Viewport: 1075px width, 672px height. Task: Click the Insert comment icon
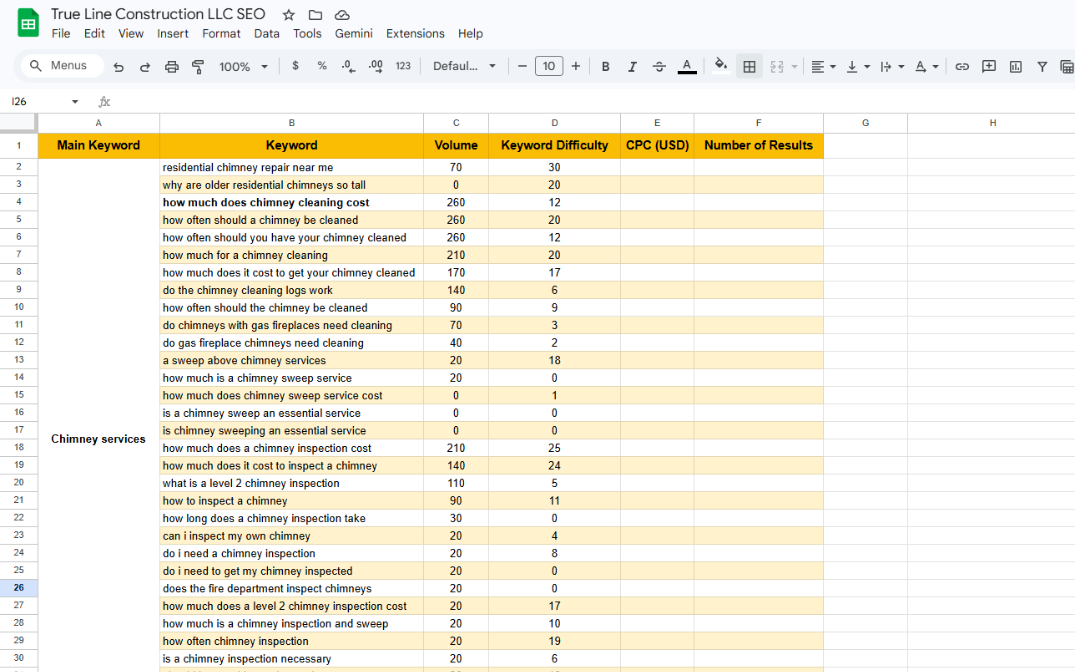pos(989,67)
